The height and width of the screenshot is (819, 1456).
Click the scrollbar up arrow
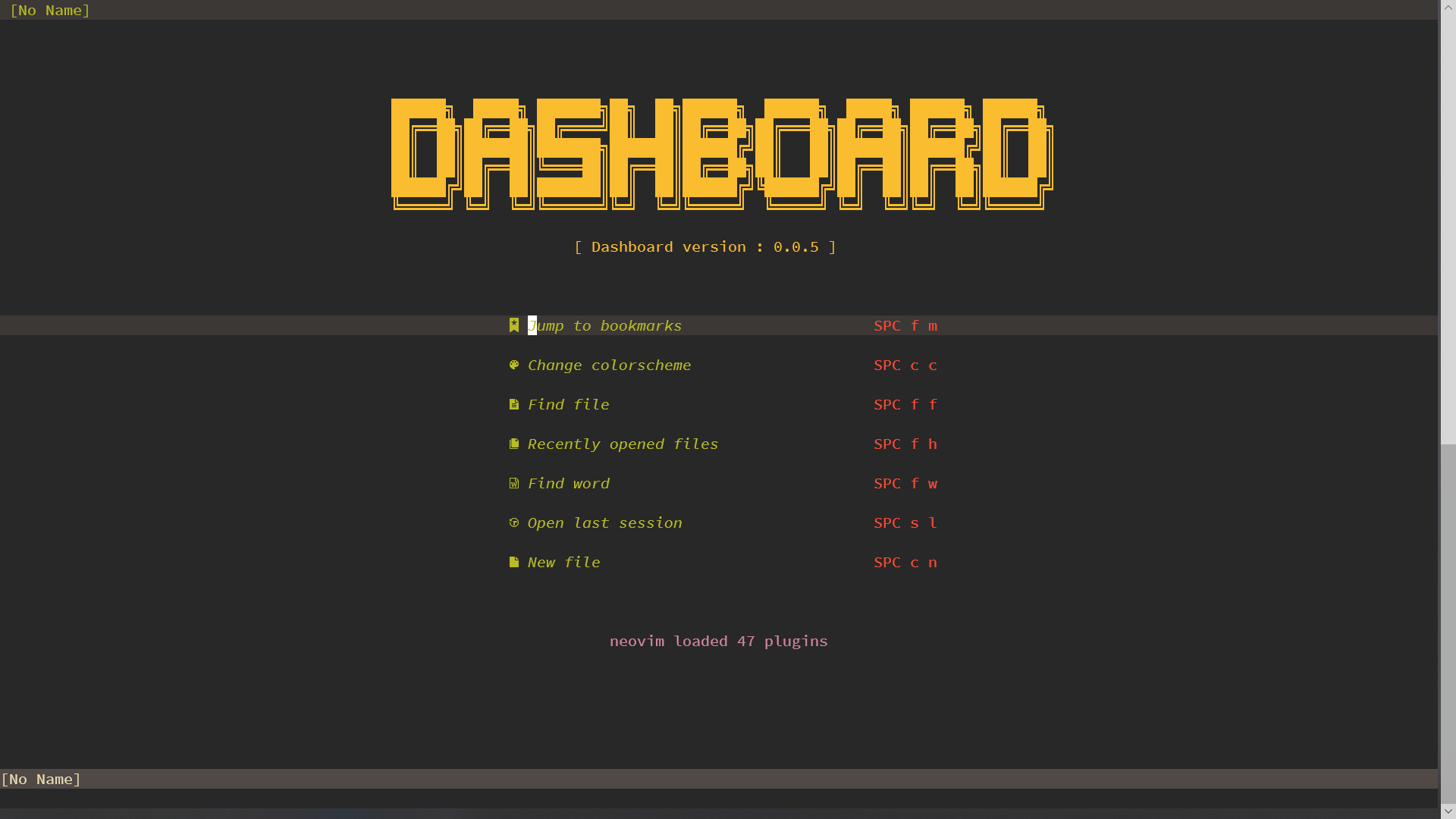tap(1448, 8)
